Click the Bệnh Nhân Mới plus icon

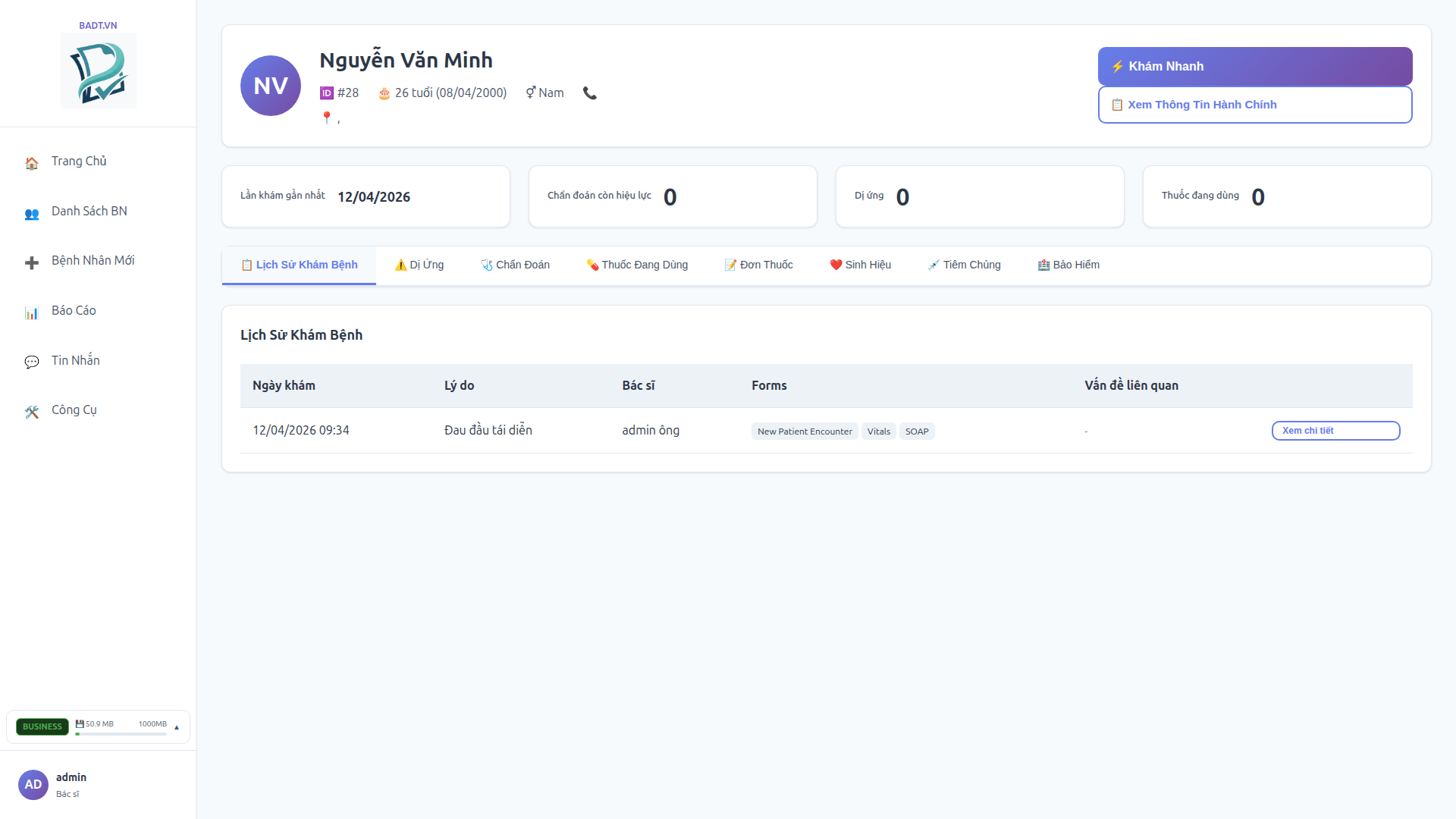click(32, 262)
